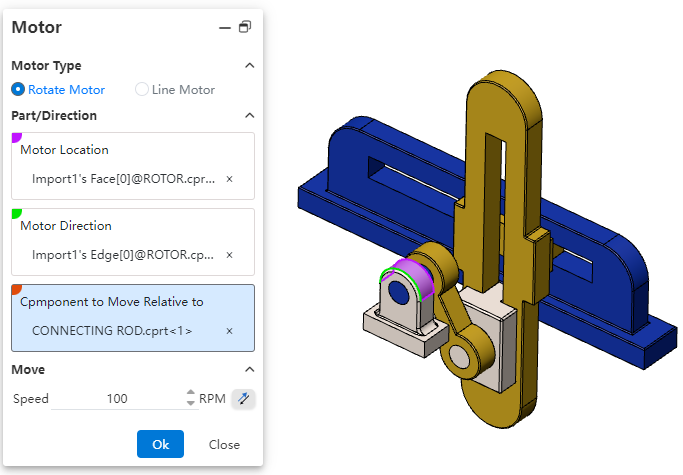Remove CONNECTING ROD component selection
The image size is (683, 475).
pos(229,331)
